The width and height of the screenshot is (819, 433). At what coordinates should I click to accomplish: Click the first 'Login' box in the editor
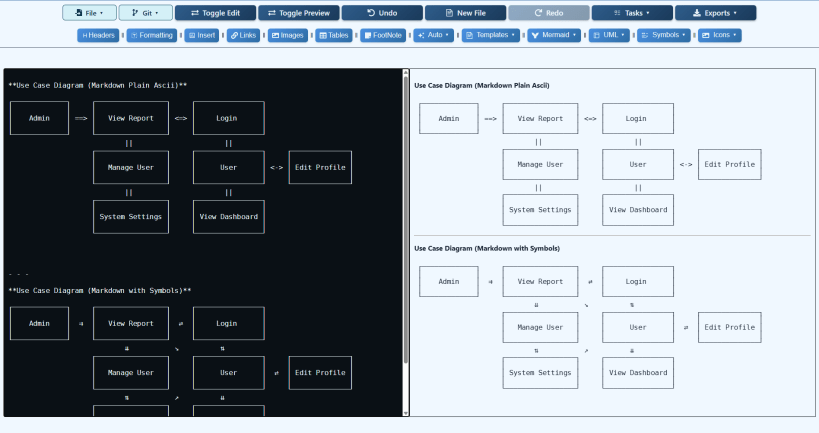pos(228,118)
